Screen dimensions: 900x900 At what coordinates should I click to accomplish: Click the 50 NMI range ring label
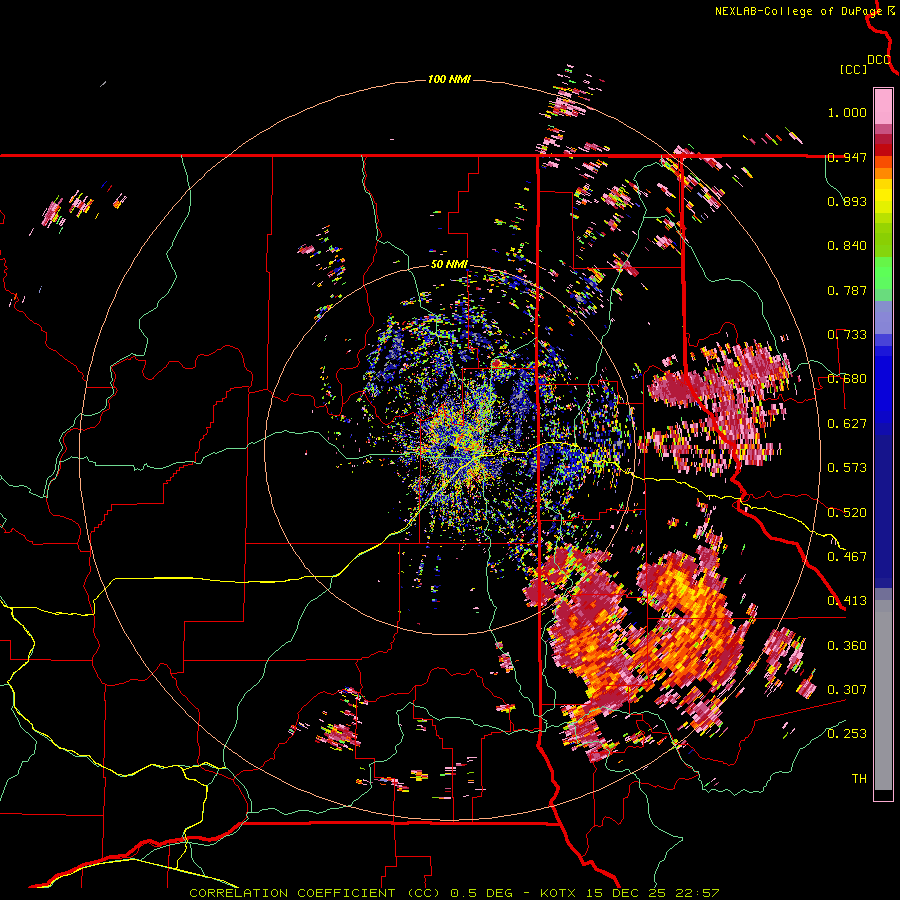coord(449,265)
